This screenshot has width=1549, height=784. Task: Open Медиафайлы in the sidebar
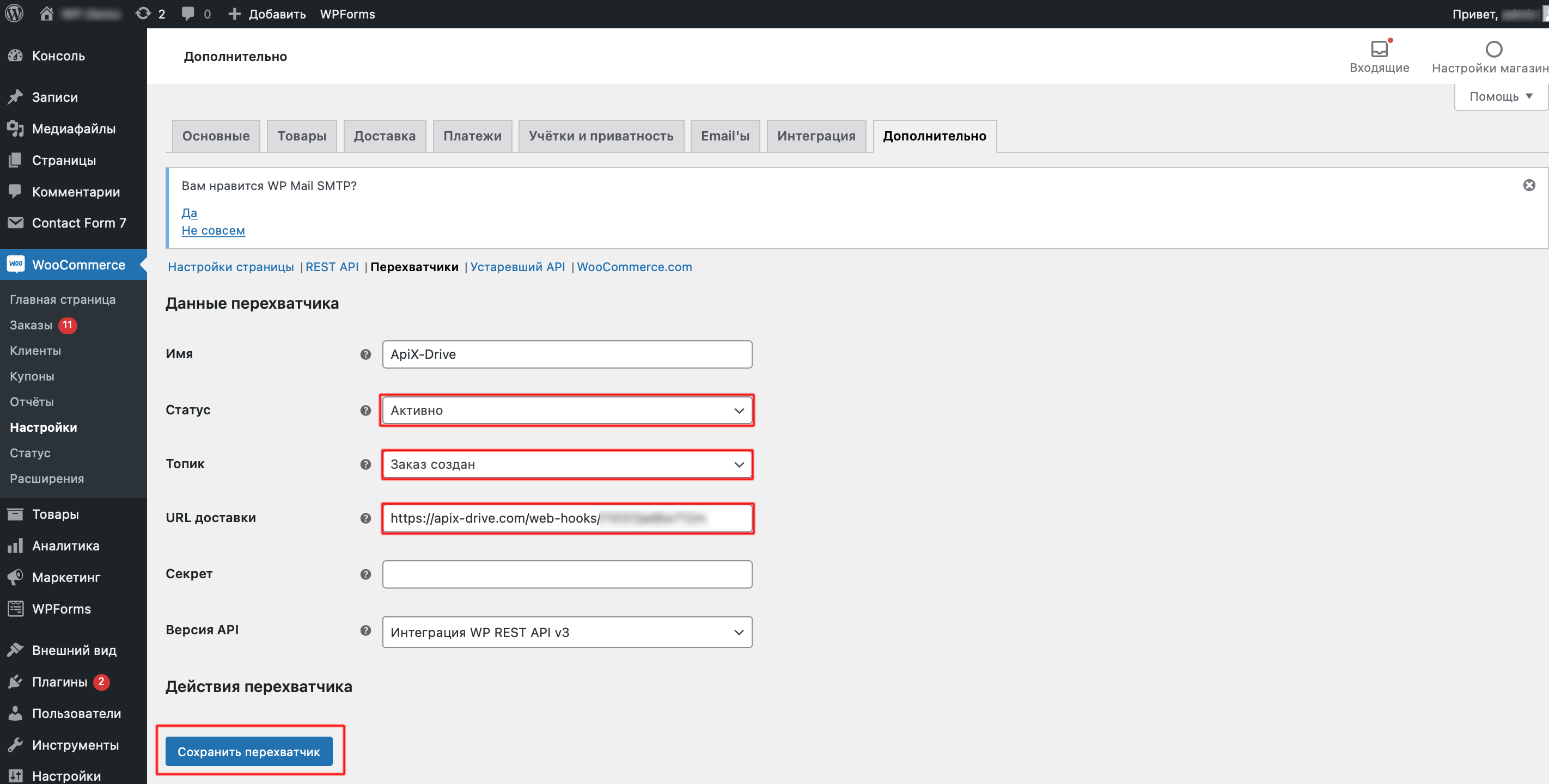(x=74, y=128)
